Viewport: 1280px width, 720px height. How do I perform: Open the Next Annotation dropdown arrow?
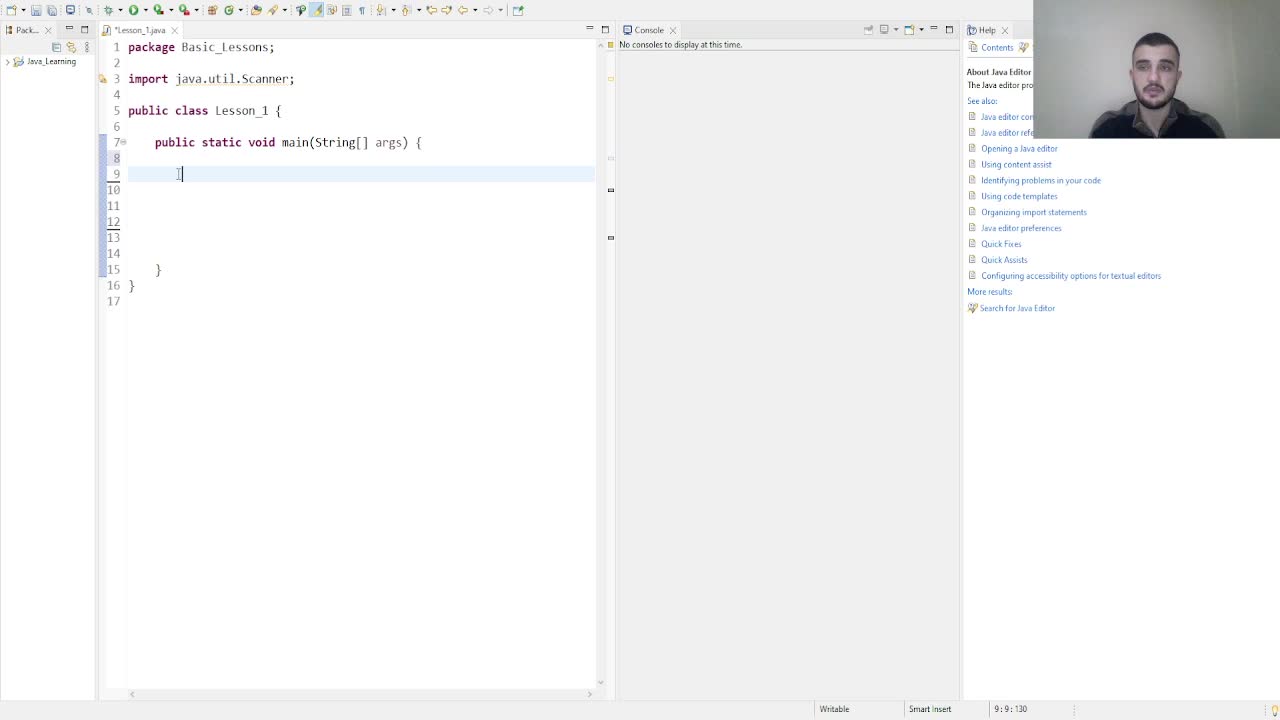click(393, 10)
